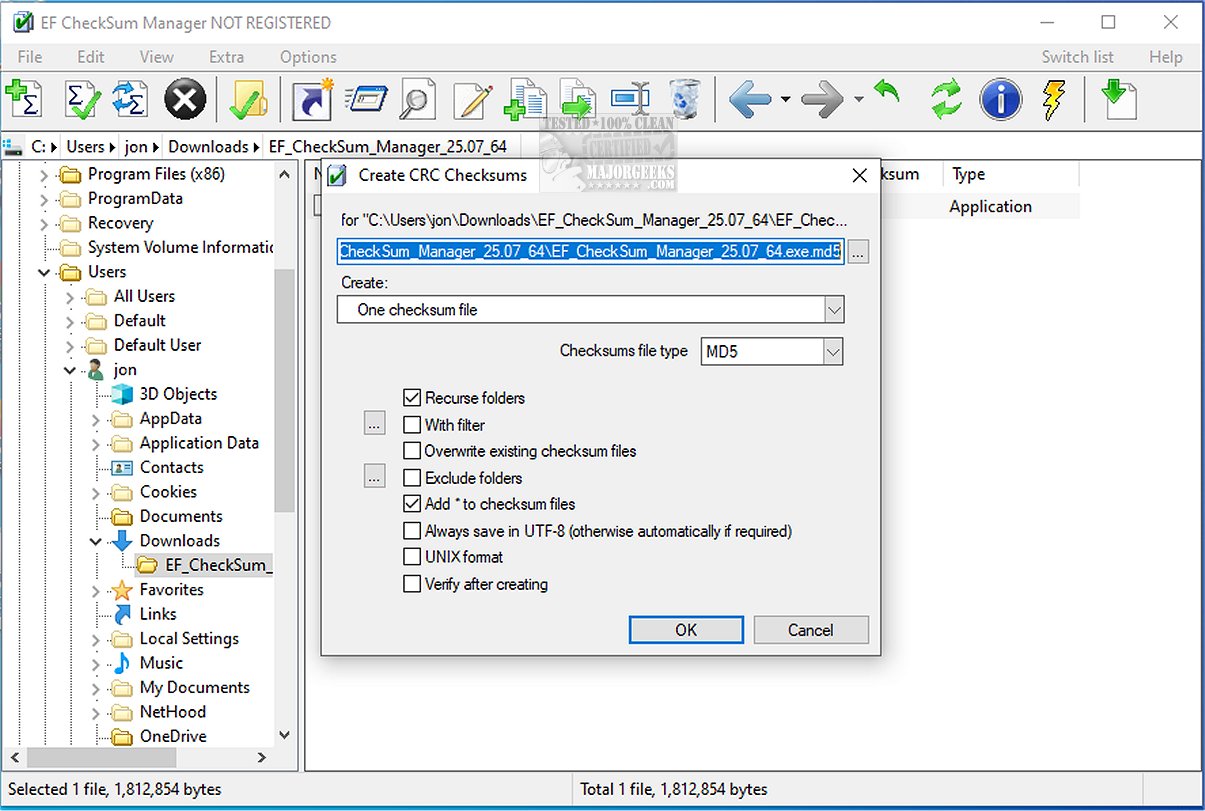This screenshot has height=811, width=1205.
Task: Collapse the Downloads tree node
Action: (96, 541)
